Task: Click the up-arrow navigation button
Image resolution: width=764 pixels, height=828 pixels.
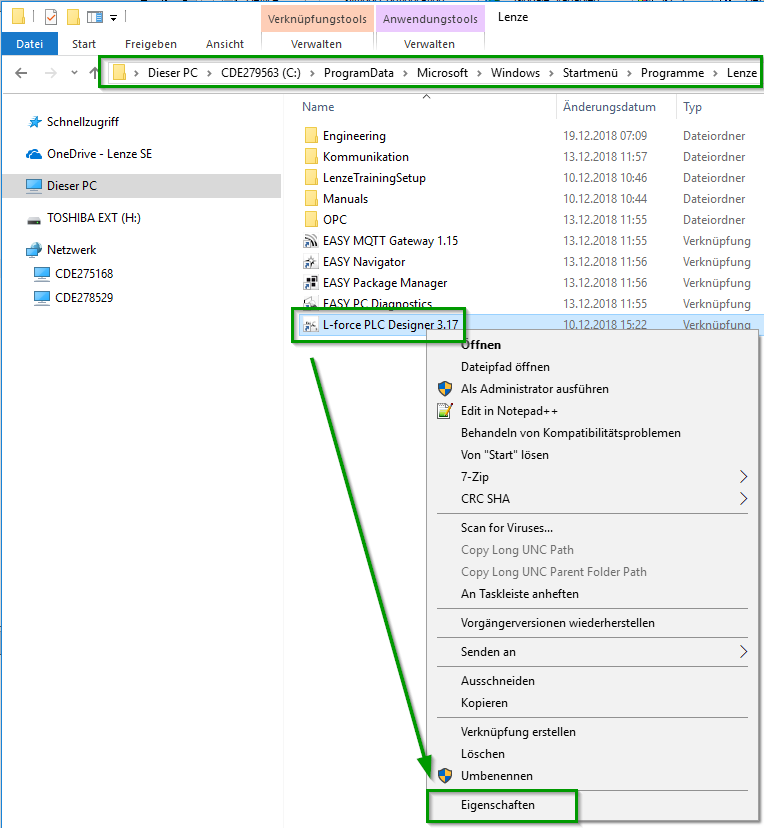Action: (x=94, y=73)
